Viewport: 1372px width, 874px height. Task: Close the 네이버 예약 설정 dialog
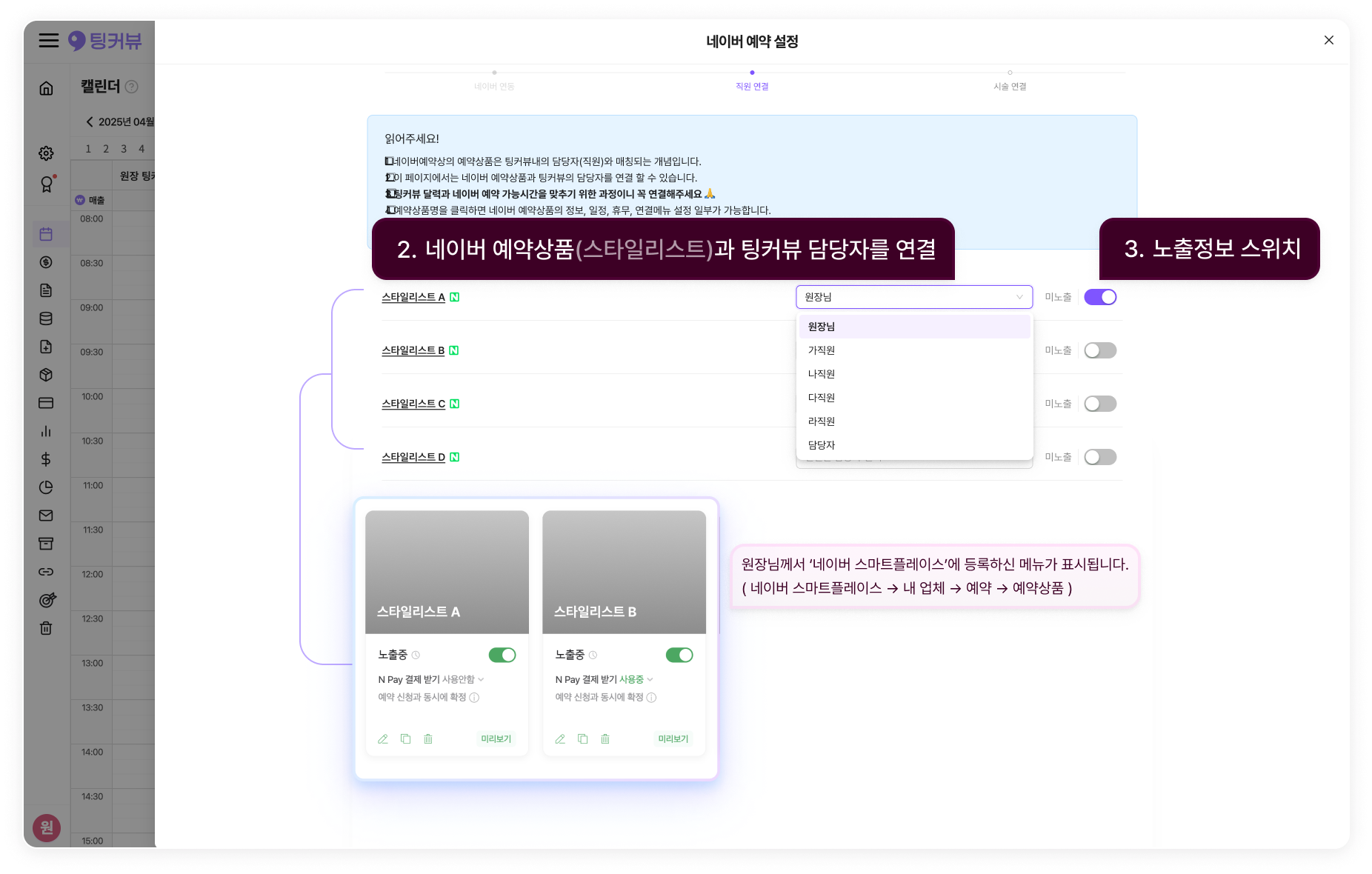1329,40
